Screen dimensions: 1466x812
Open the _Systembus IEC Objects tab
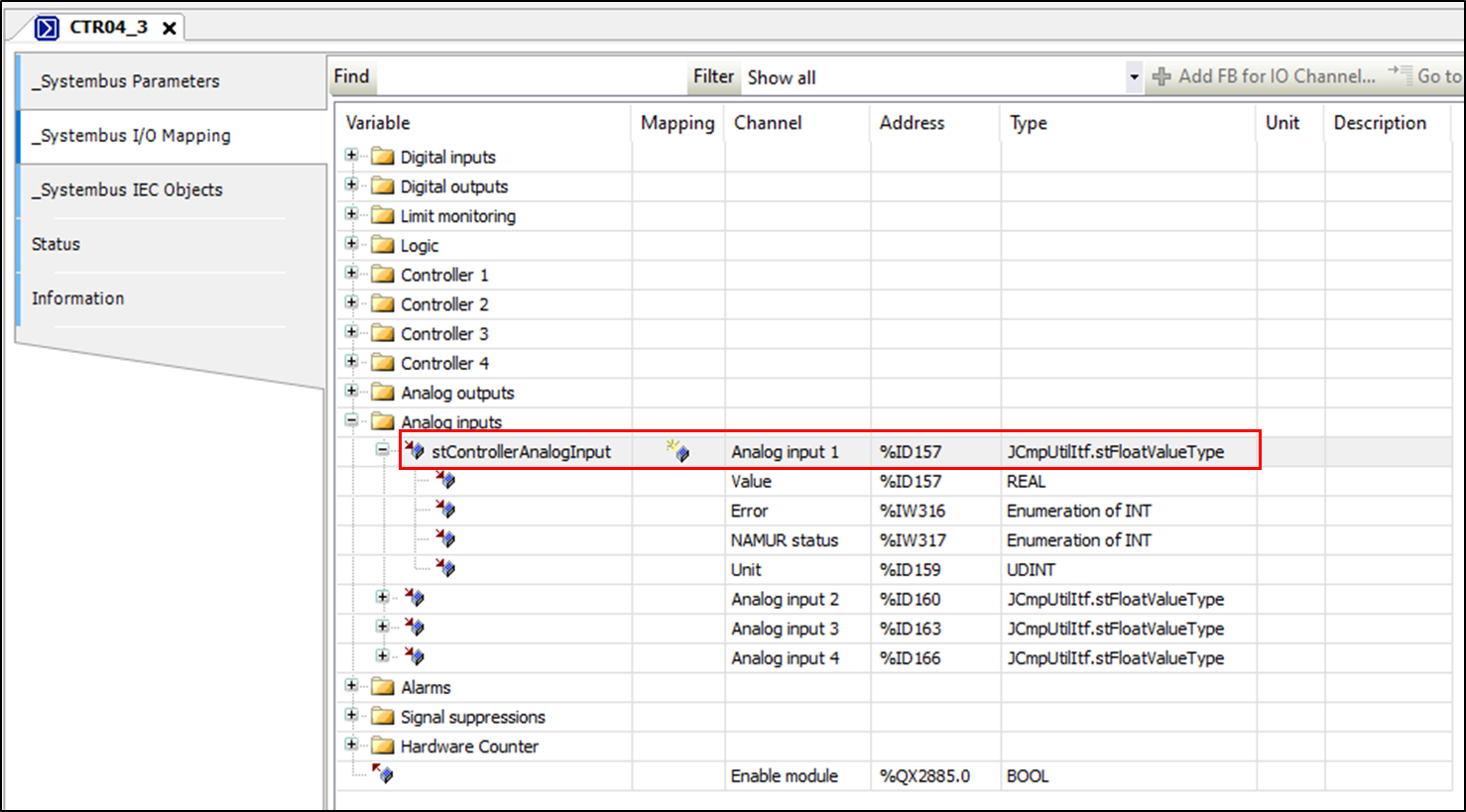(127, 189)
